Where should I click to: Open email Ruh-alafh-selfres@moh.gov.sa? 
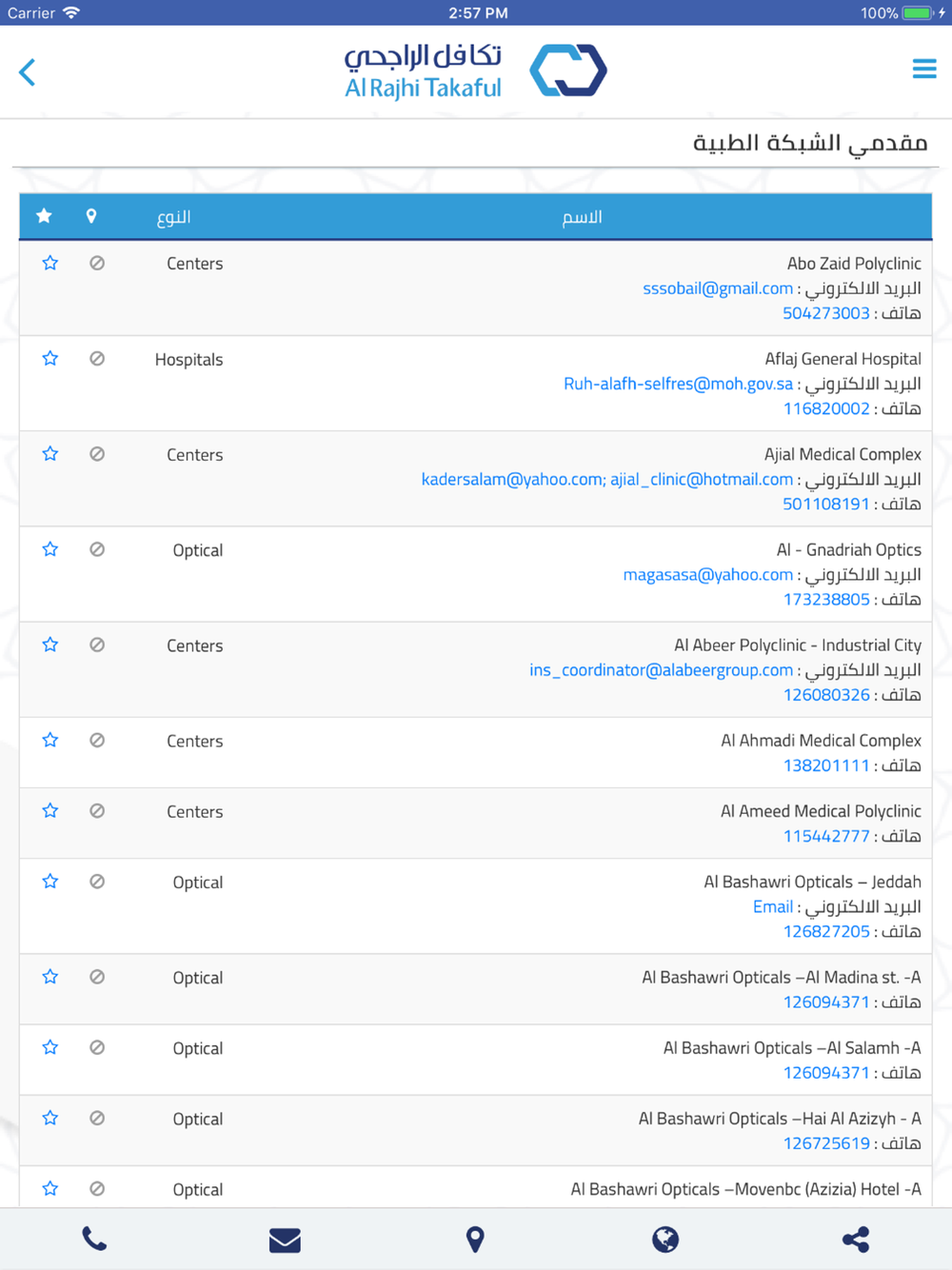[x=678, y=384]
